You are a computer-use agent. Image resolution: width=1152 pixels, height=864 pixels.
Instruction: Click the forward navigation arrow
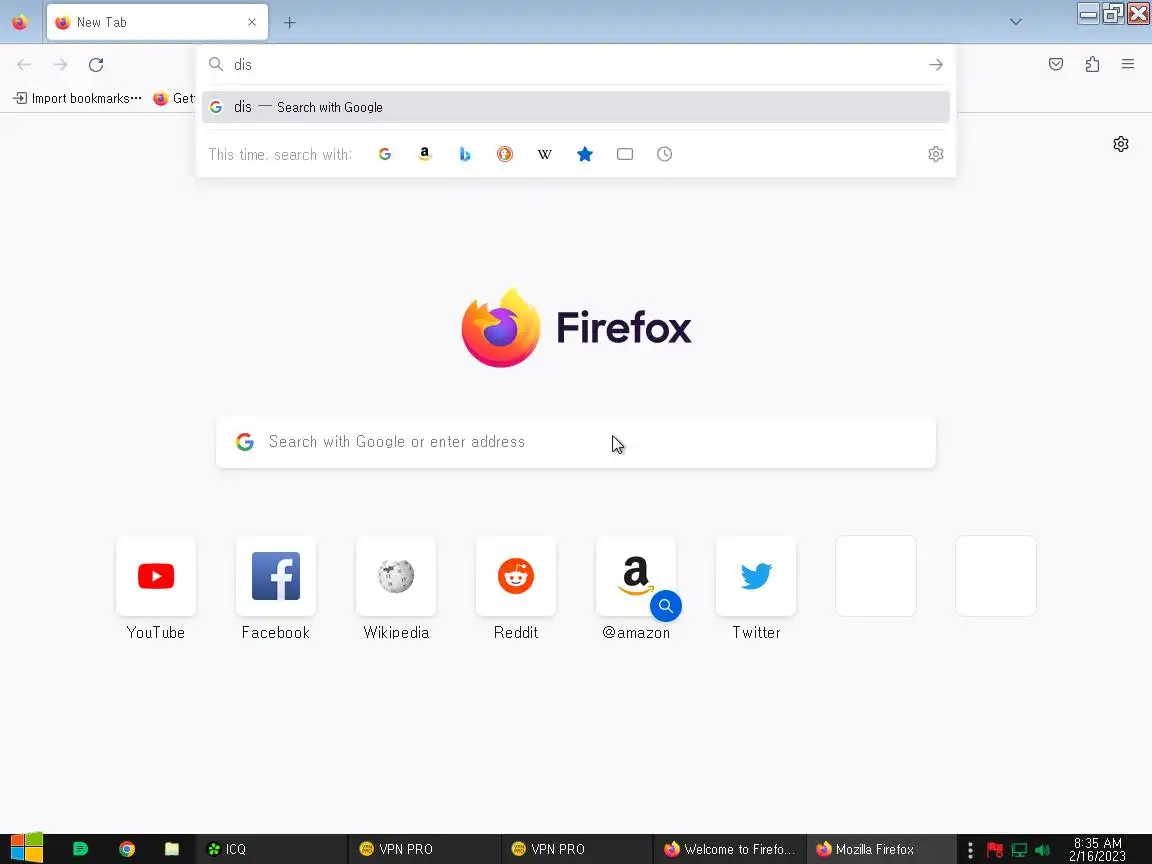tap(60, 65)
